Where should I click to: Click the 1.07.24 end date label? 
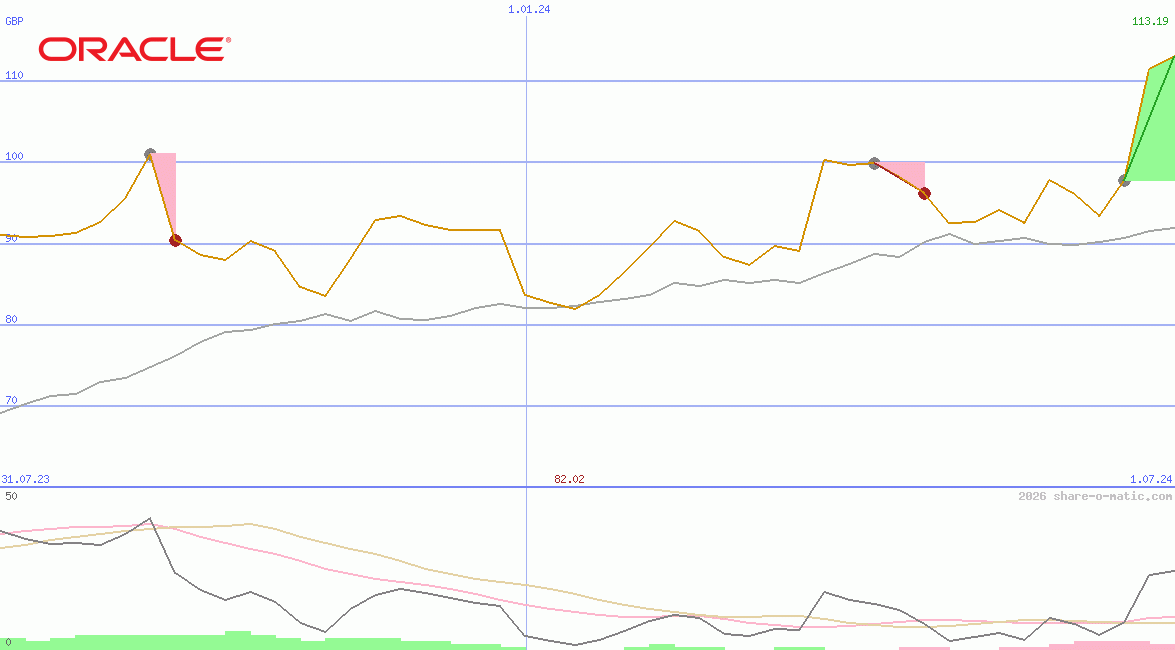1151,479
